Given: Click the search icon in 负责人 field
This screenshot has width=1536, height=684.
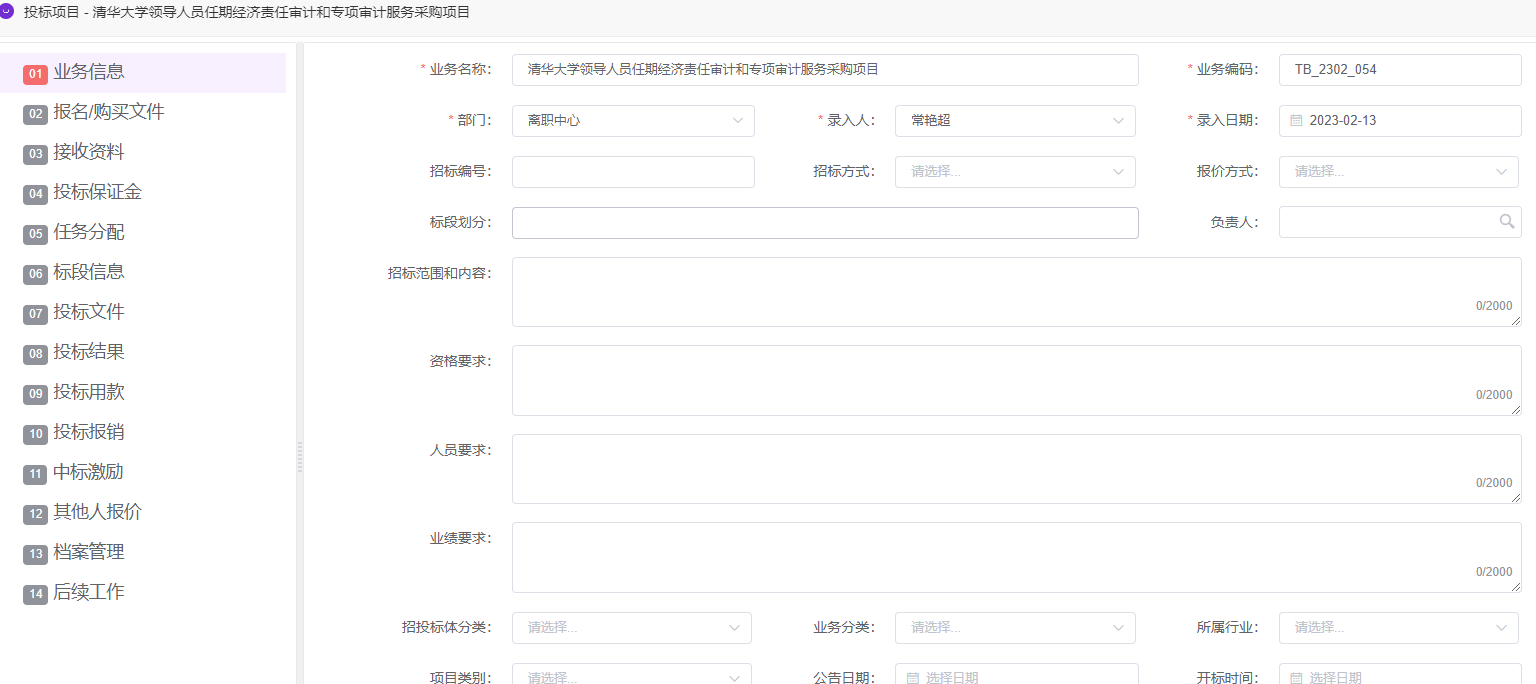Looking at the screenshot, I should click(x=1506, y=222).
